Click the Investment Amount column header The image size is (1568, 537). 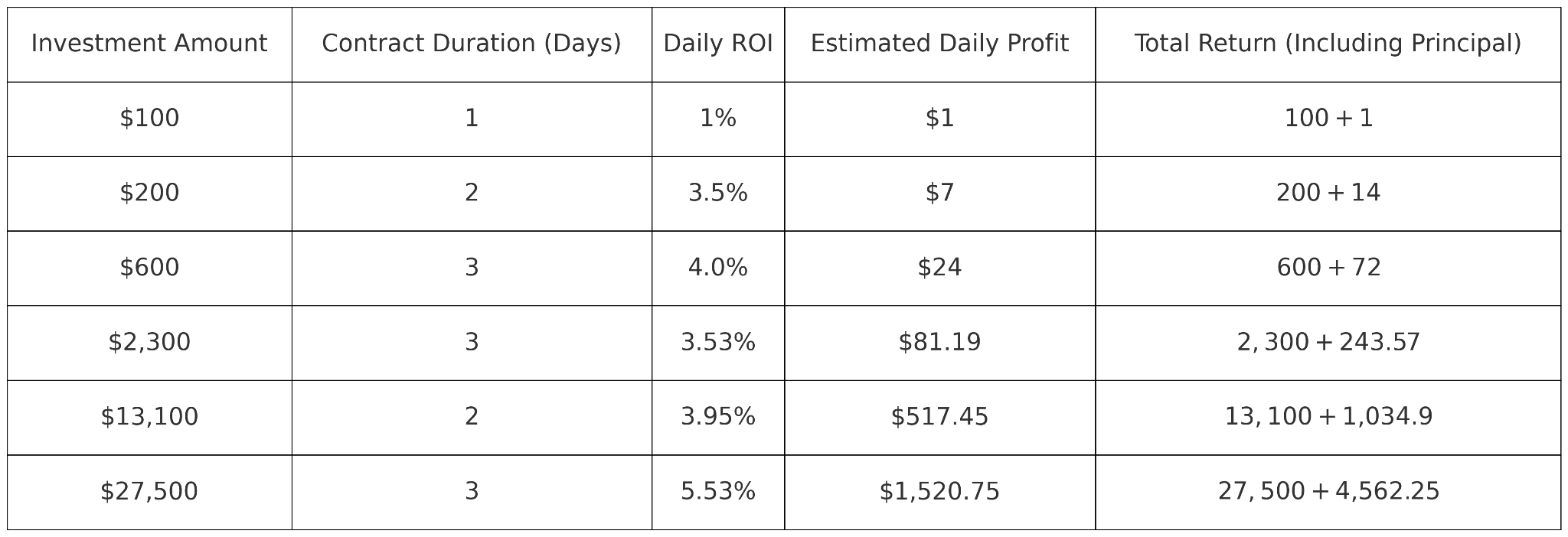[149, 44]
